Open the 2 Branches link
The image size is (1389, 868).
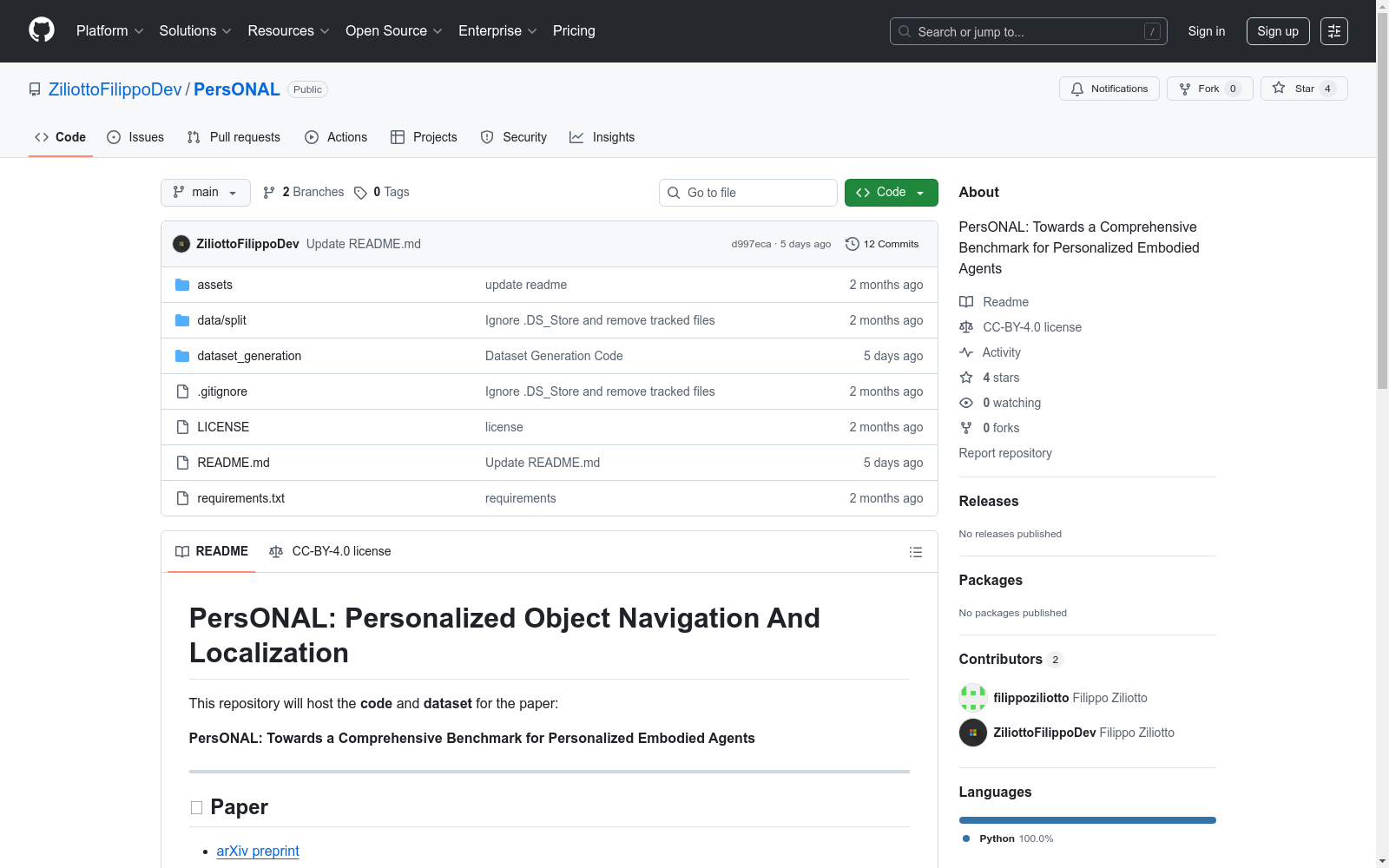(304, 193)
